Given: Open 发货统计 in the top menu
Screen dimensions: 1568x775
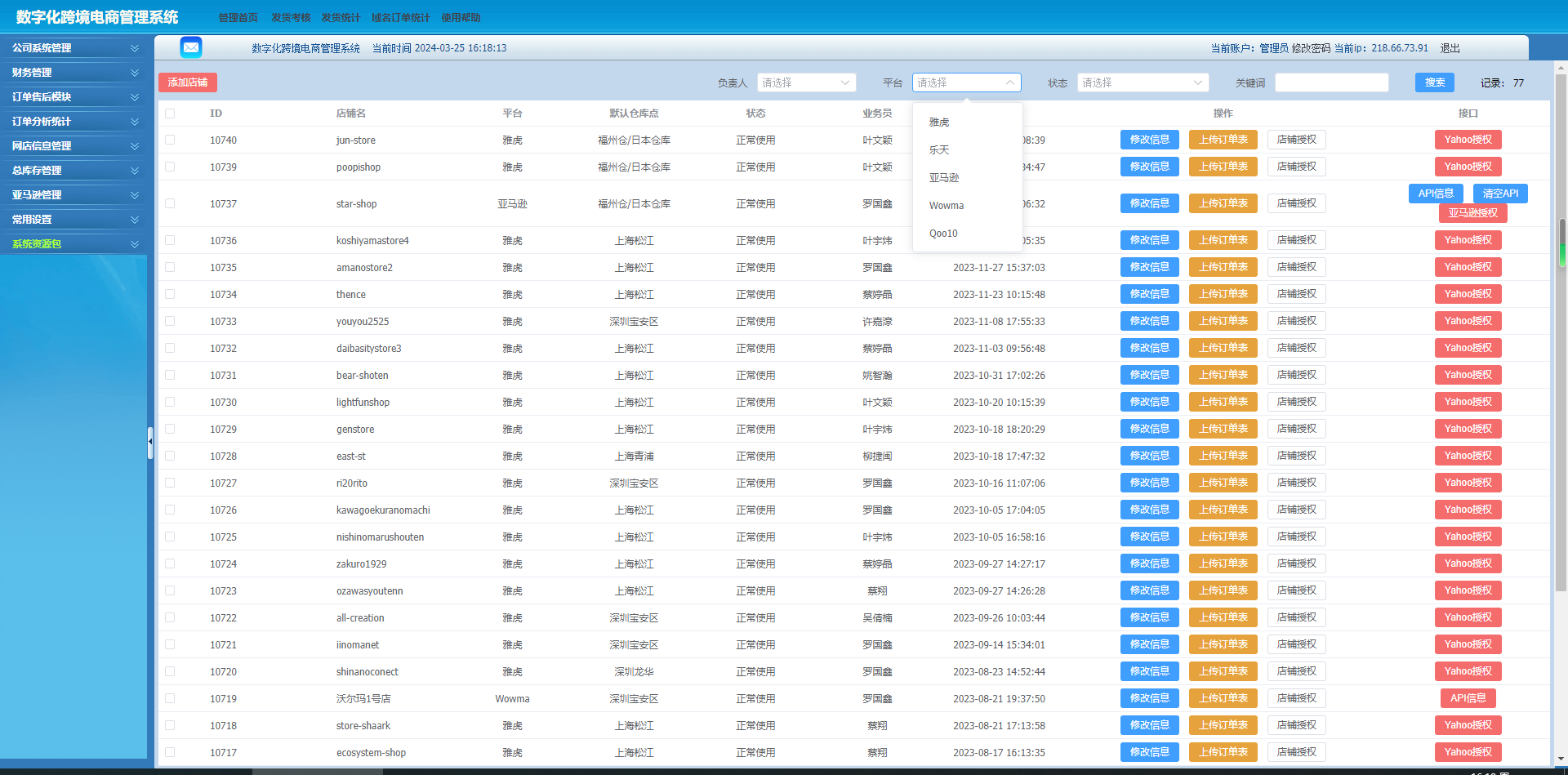Looking at the screenshot, I should pos(341,18).
